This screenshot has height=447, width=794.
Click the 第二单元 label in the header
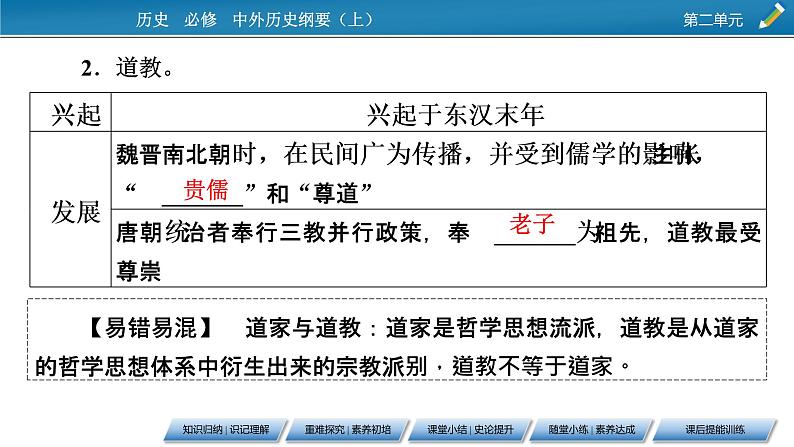click(713, 16)
